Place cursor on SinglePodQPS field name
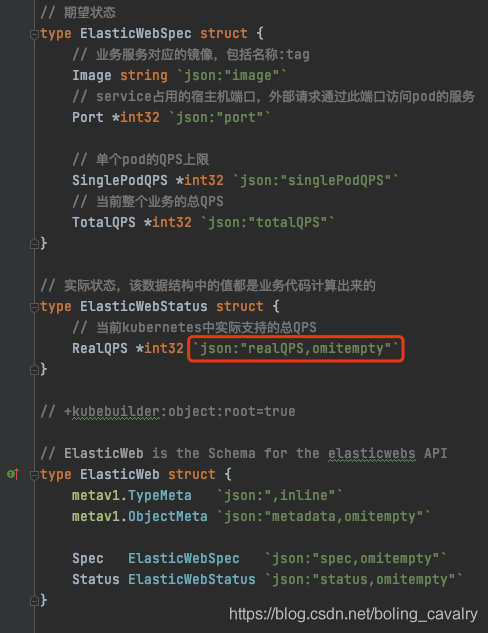This screenshot has width=488, height=633. 119,180
